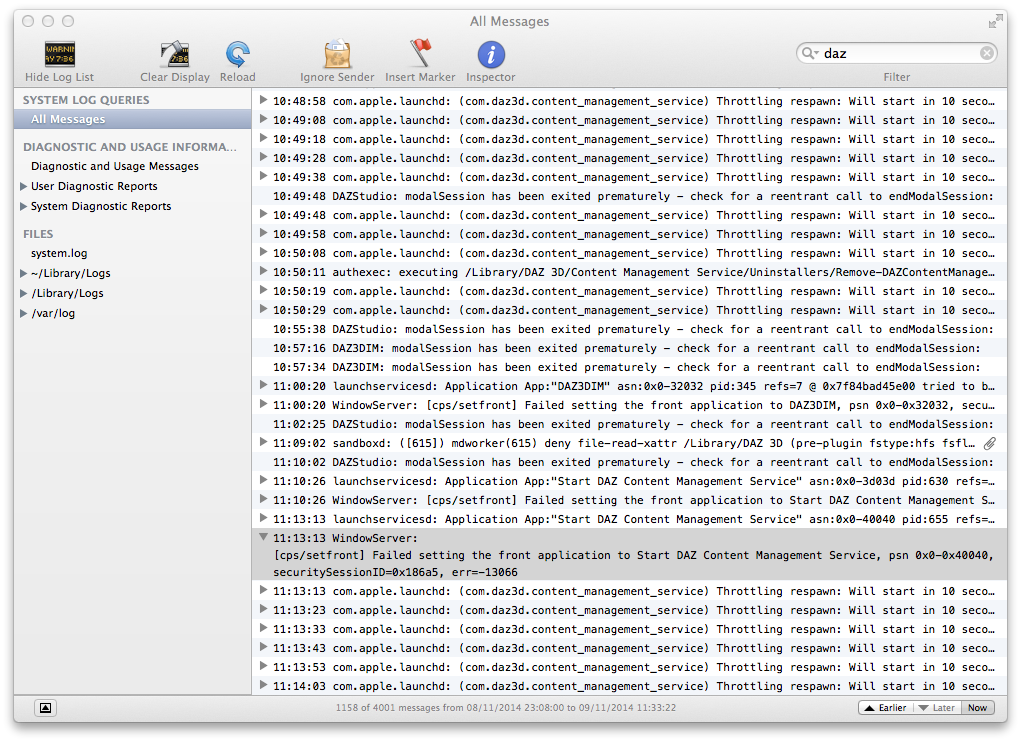This screenshot has width=1021, height=742.
Task: Click the Clear Display icon
Action: pos(175,54)
